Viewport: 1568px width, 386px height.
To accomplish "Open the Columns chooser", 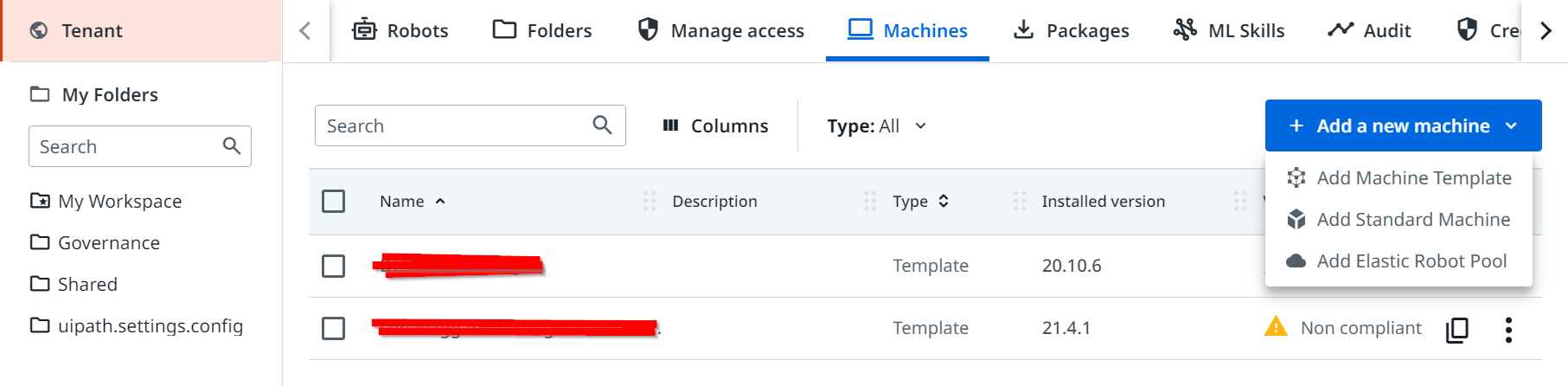I will click(714, 126).
